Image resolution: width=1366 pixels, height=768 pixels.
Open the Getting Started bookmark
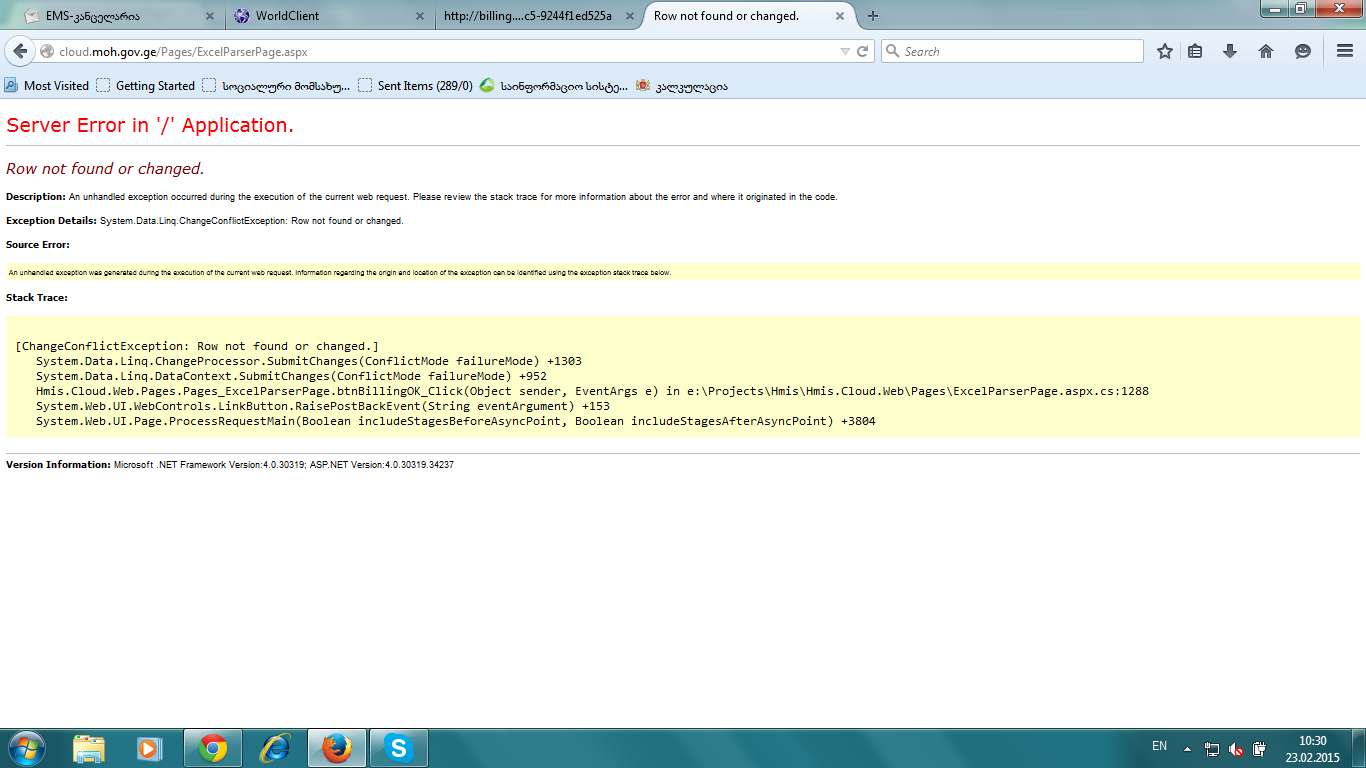coord(146,86)
